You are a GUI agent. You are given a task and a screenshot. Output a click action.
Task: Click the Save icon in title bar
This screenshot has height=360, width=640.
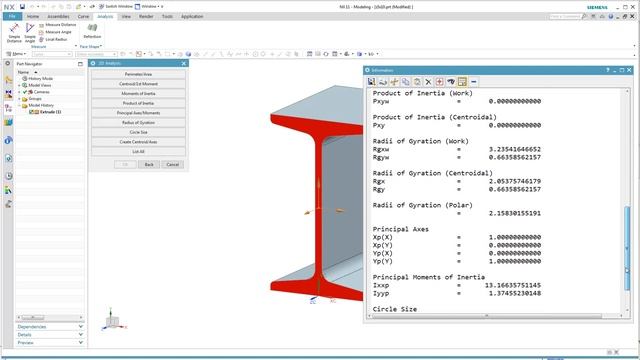(x=22, y=7)
